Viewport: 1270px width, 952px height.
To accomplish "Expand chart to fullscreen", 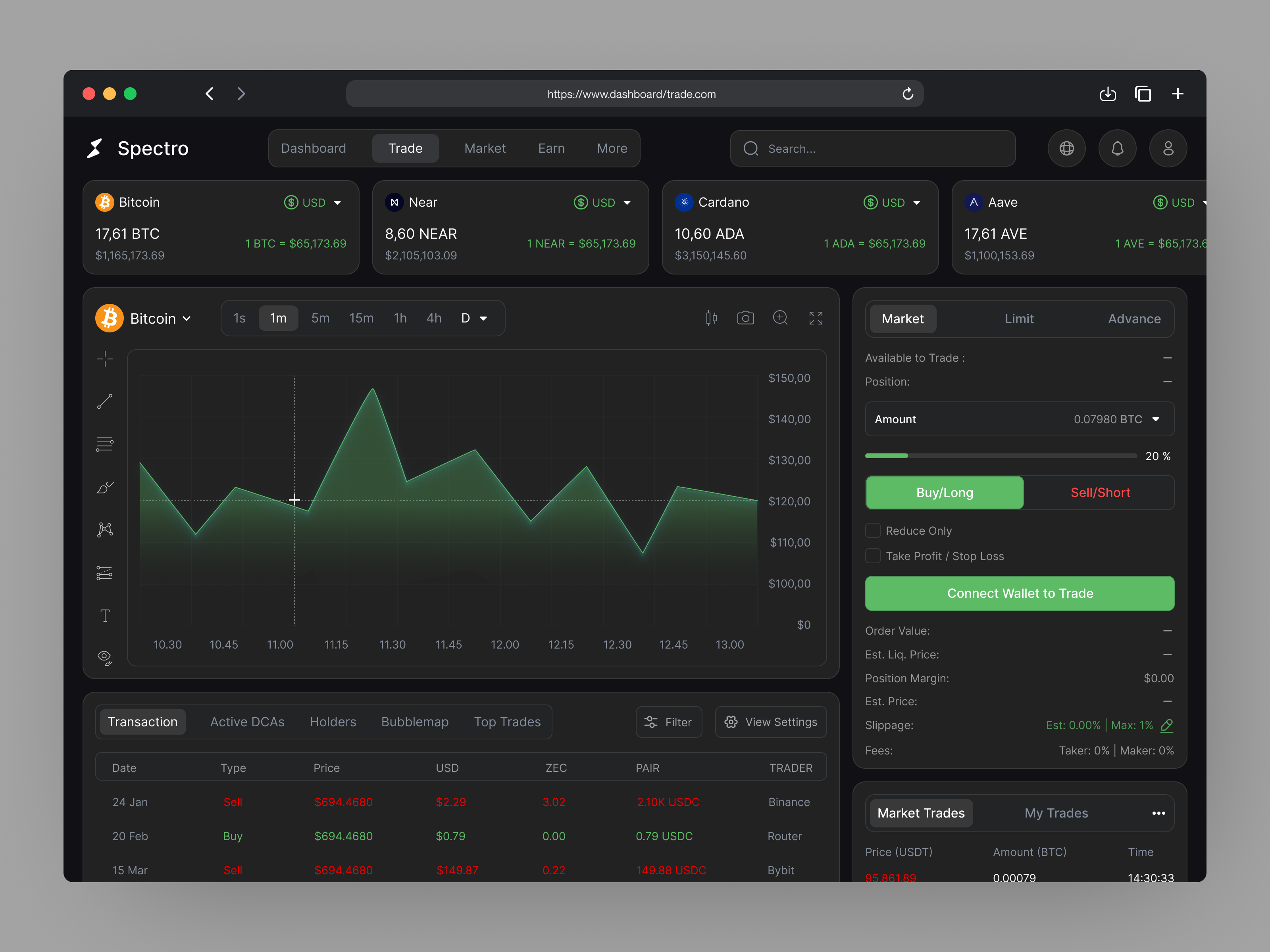I will (x=816, y=318).
